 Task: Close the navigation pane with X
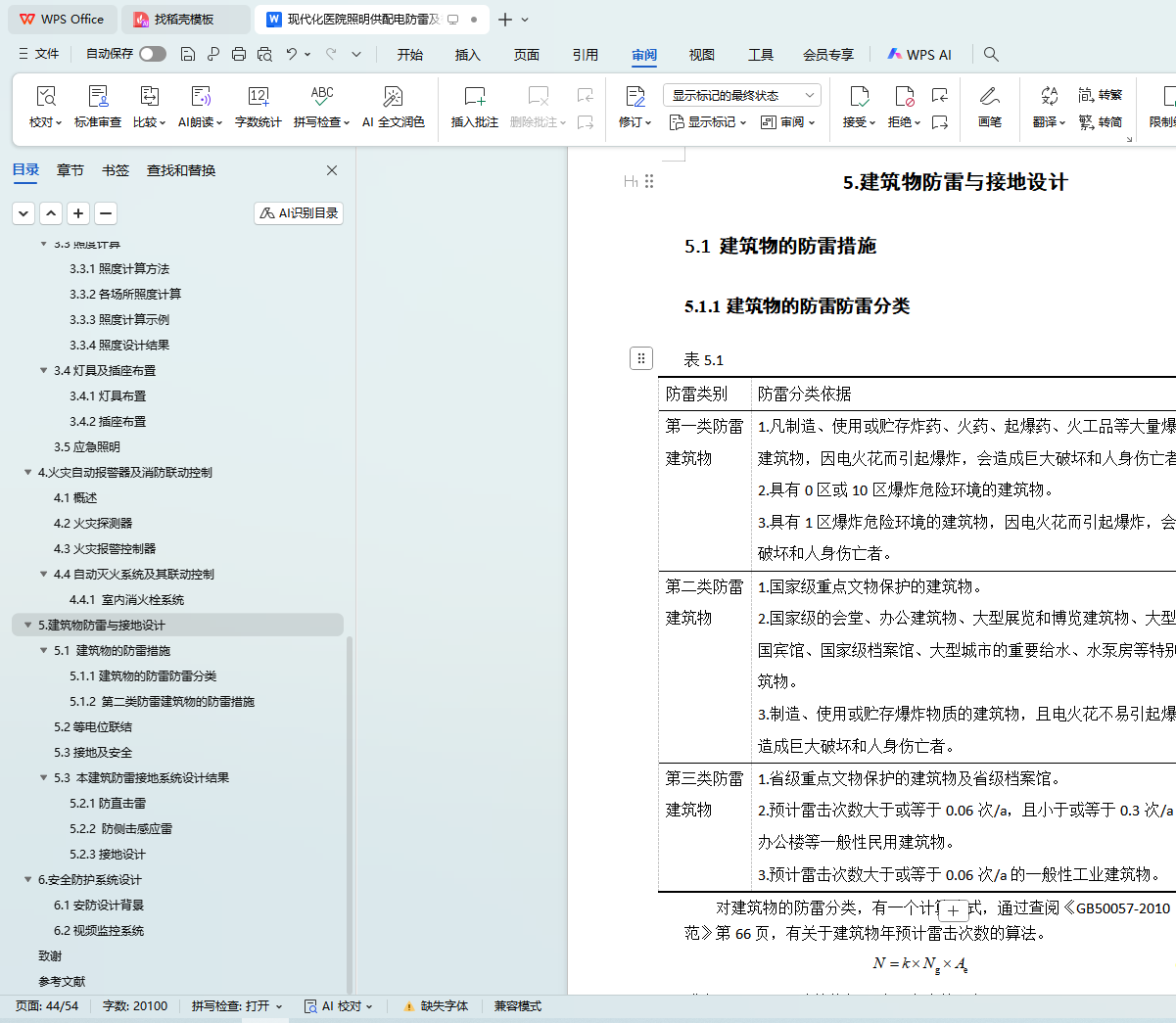tap(332, 170)
